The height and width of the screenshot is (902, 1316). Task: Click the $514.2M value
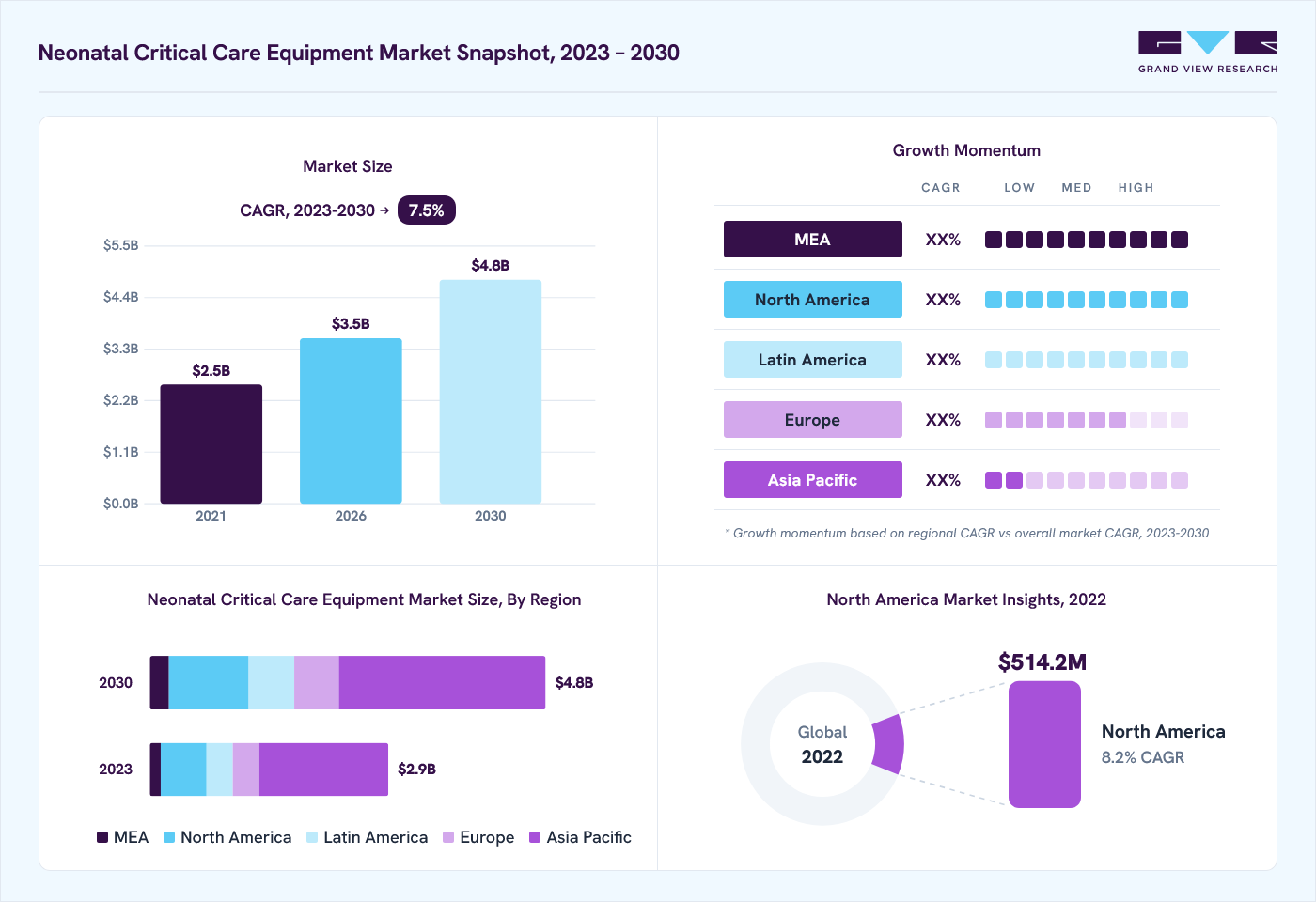1042,662
